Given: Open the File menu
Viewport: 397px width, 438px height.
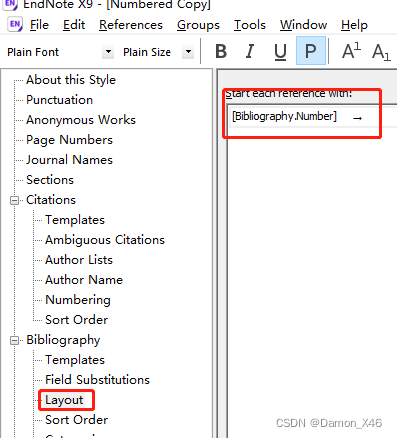Looking at the screenshot, I should point(39,25).
